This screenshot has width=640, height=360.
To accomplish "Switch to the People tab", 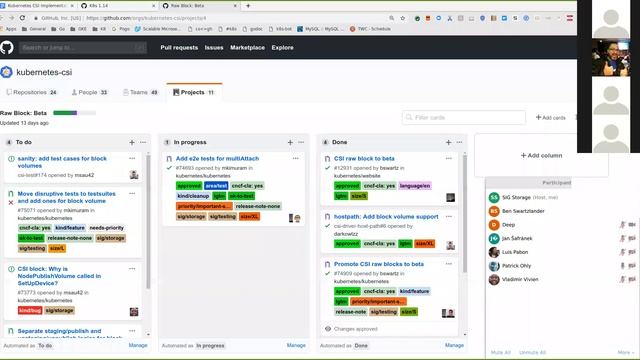I will pyautogui.click(x=89, y=92).
